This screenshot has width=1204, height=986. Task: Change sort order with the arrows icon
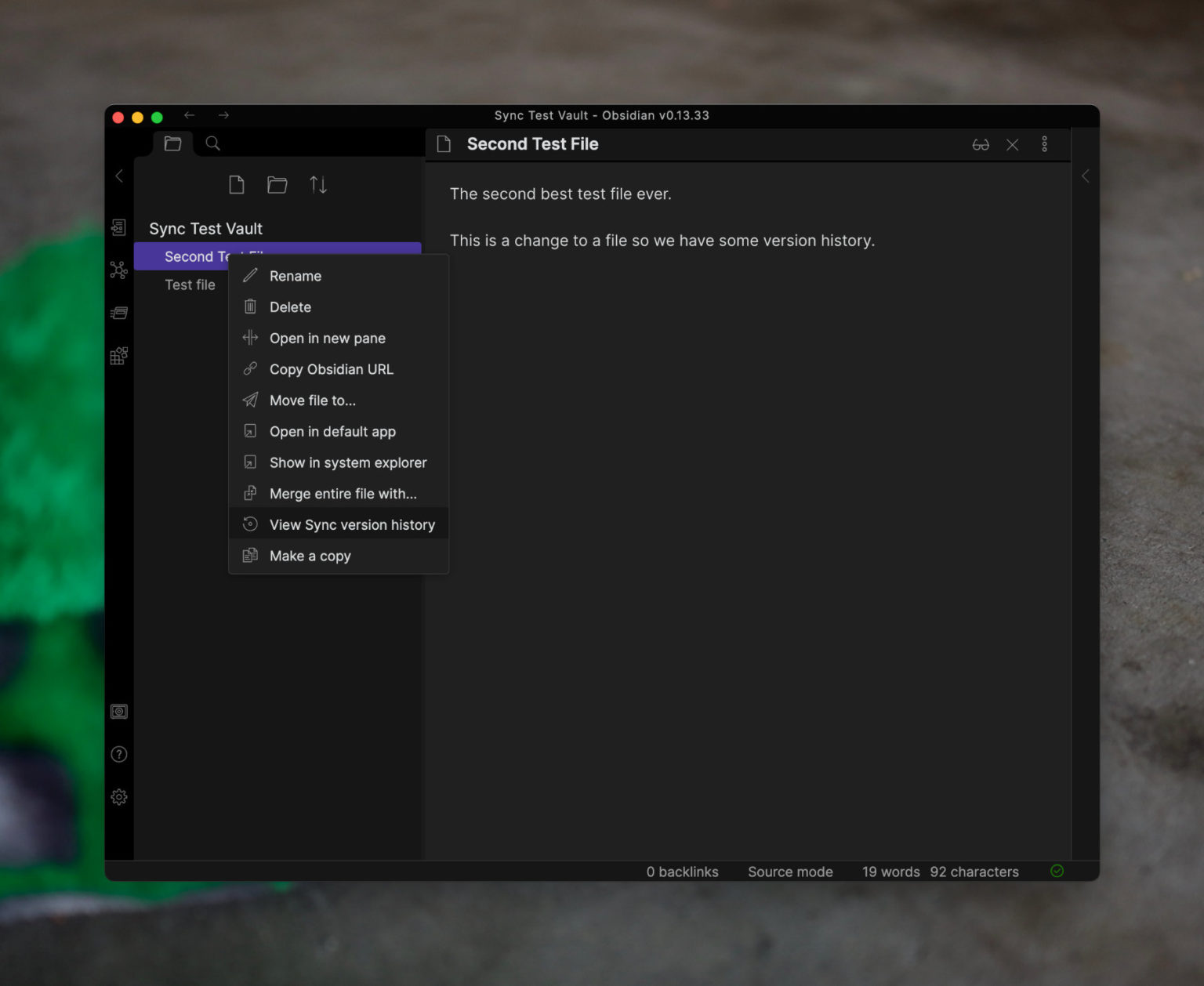point(318,184)
